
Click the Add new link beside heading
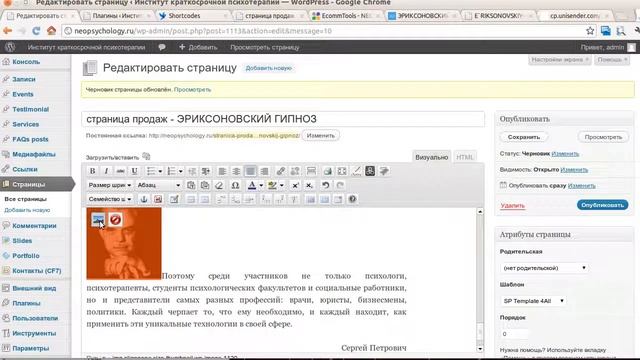coord(269,68)
